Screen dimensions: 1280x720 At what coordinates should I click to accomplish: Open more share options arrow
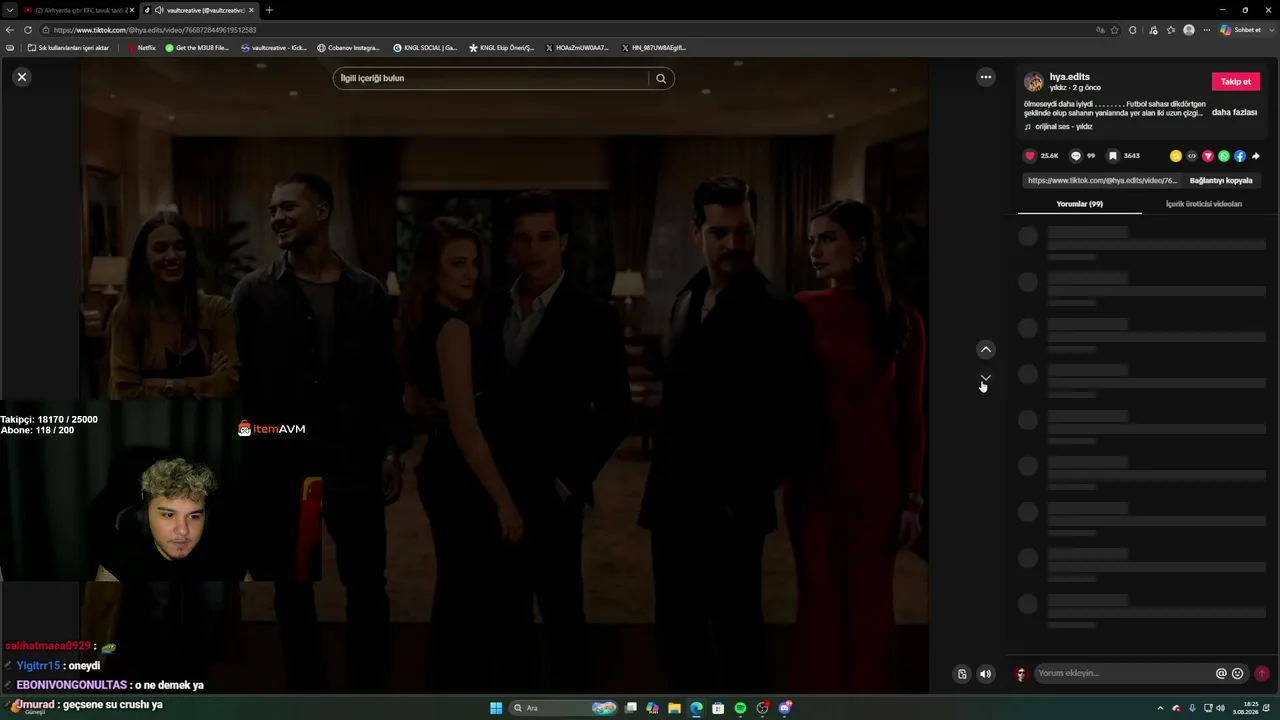1256,156
